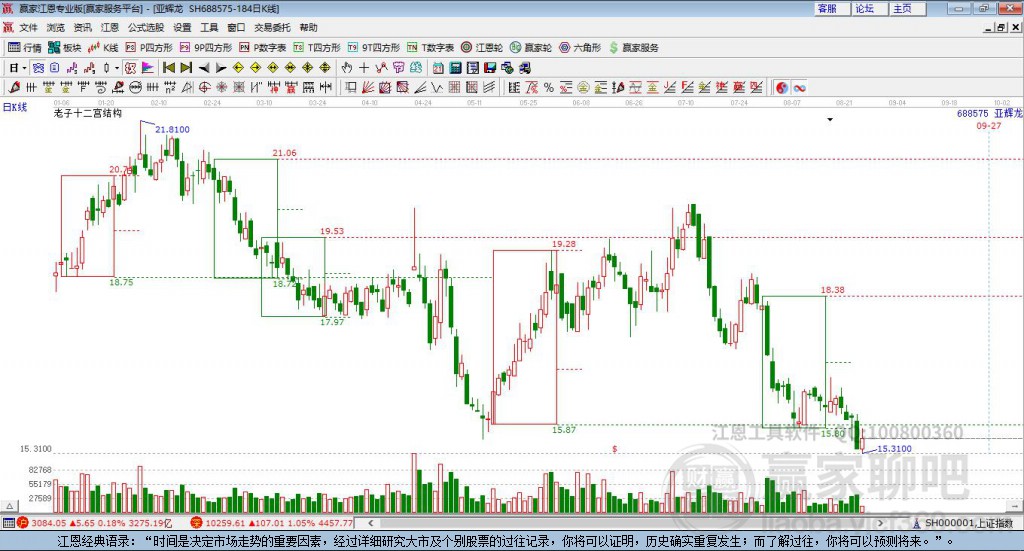The height and width of the screenshot is (551, 1024).
Task: Open the 板块 sector view
Action: pos(65,48)
